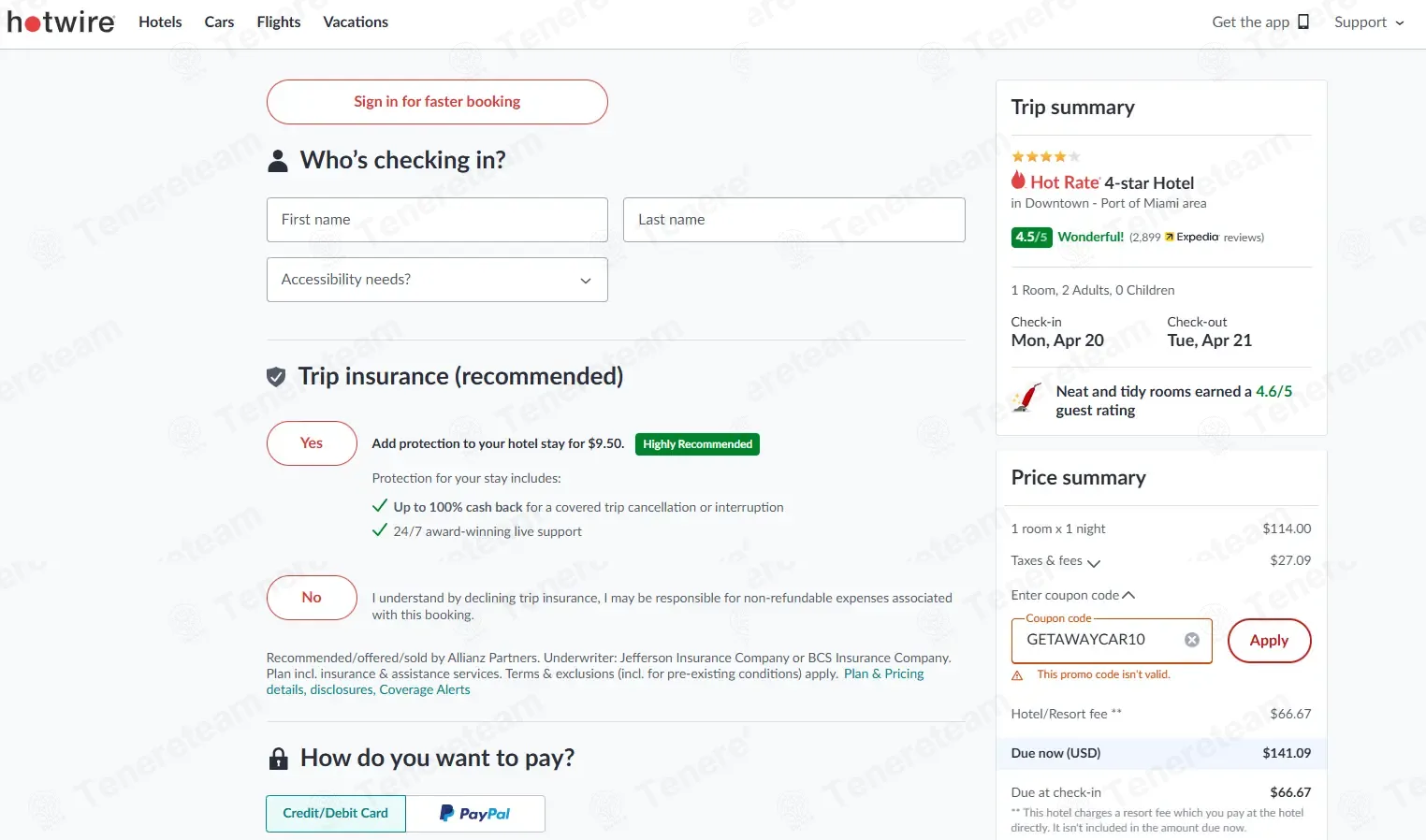Open the Accessibility needs dropdown
The image size is (1426, 840).
click(437, 280)
